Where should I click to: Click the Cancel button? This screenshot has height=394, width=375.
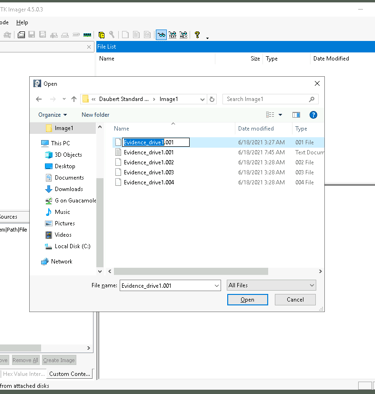point(295,300)
